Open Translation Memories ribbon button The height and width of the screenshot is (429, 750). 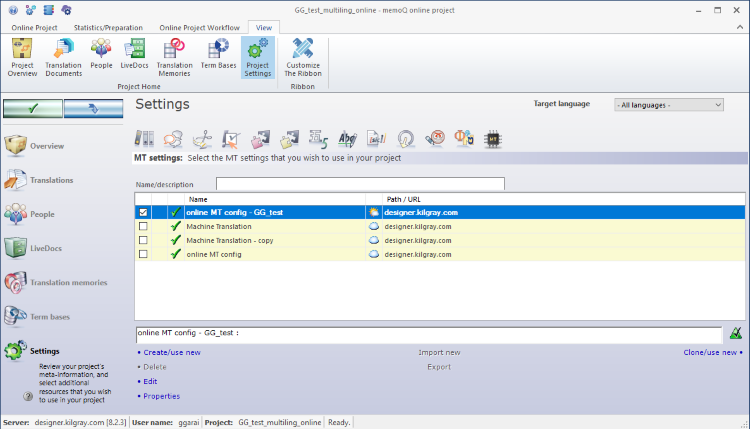tap(174, 58)
